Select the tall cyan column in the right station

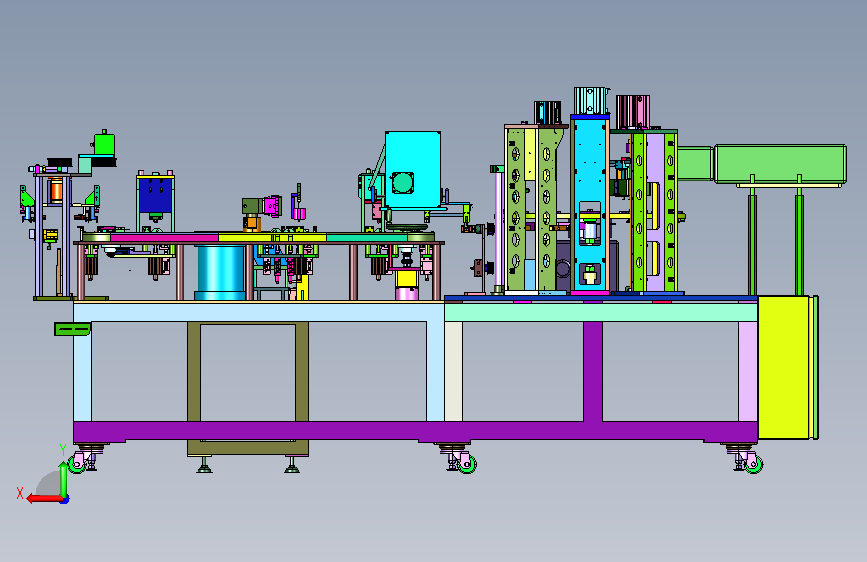click(x=589, y=204)
